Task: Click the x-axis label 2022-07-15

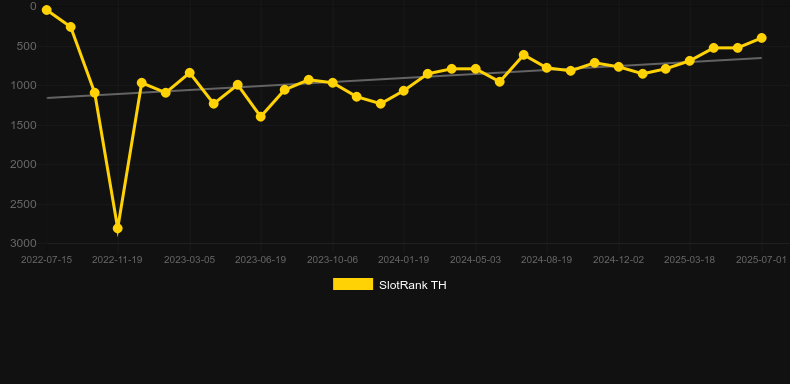Action: click(x=46, y=260)
